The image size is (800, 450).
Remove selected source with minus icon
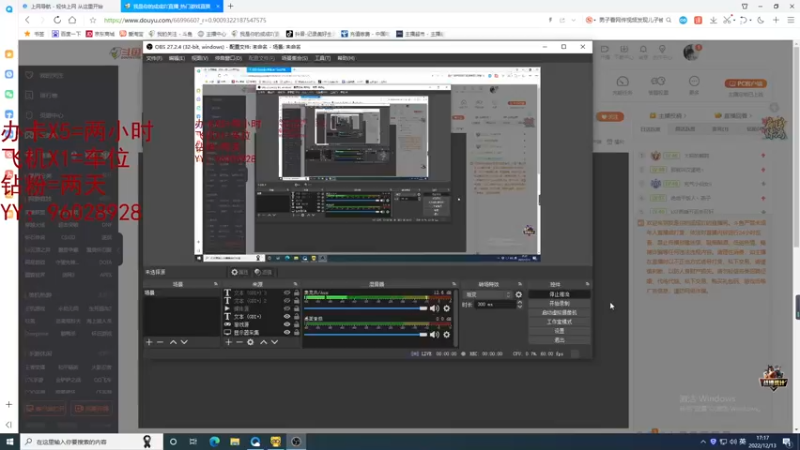tap(239, 342)
